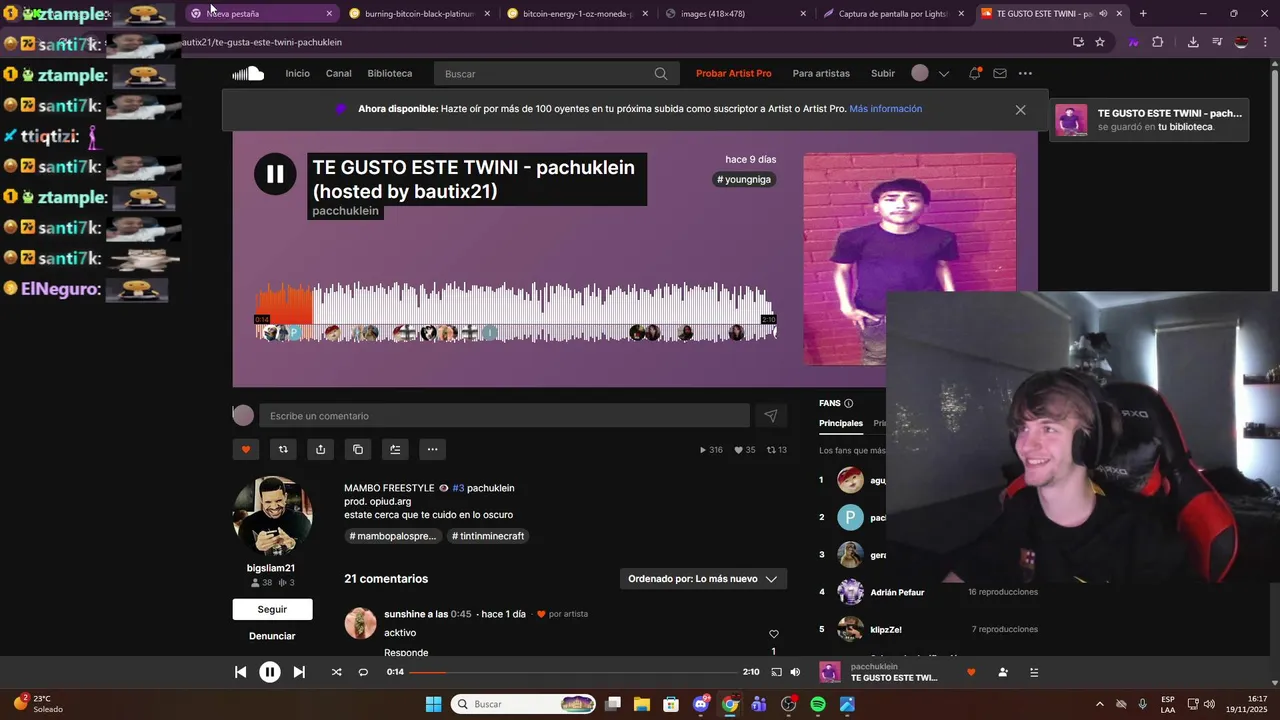Viewport: 1280px width, 720px height.
Task: Open the Para artistas menu item
Action: (821, 73)
